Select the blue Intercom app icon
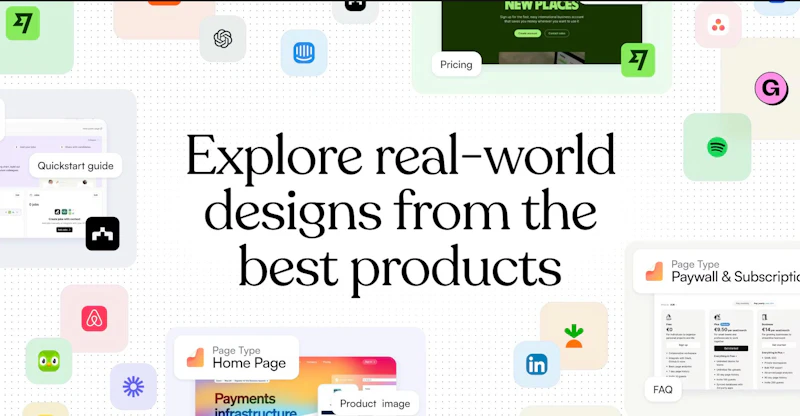 (304, 53)
